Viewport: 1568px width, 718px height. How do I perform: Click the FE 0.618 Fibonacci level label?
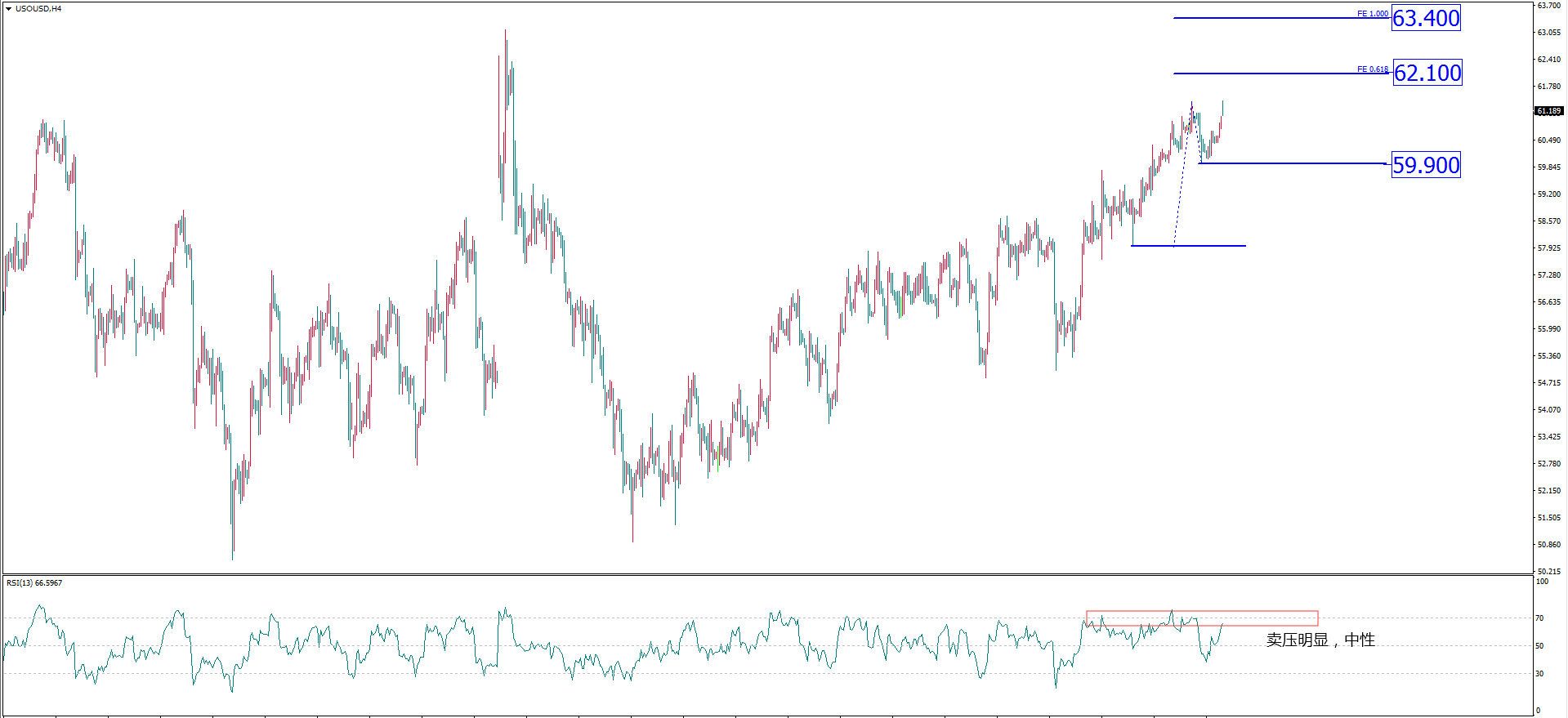[x=1373, y=69]
